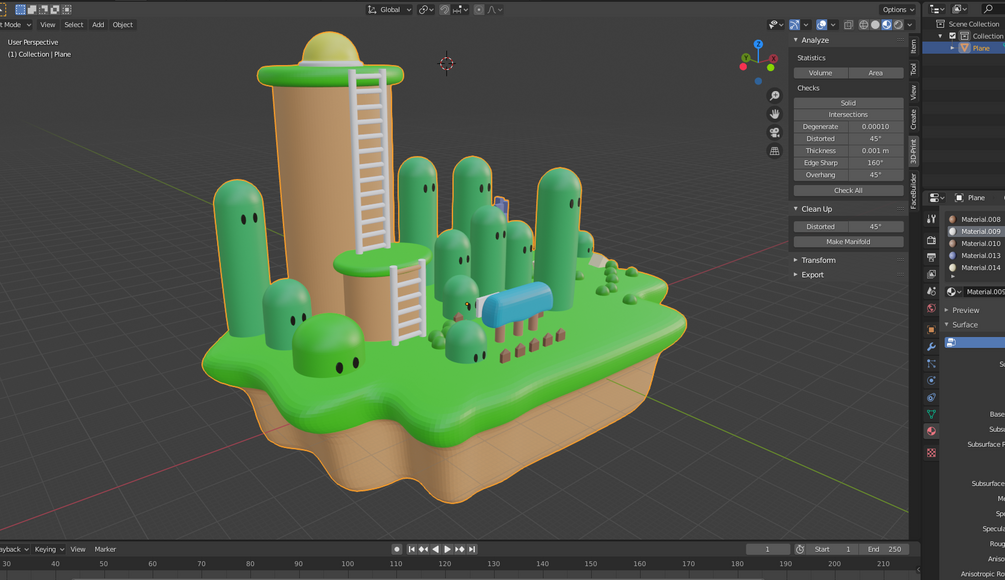Open the View menu in viewport header

[x=47, y=25]
